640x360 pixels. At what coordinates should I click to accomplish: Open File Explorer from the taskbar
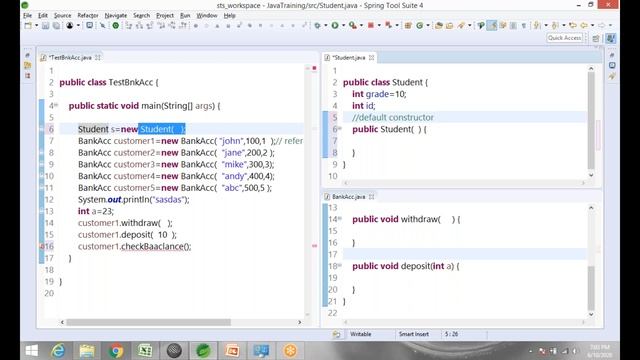coord(87,351)
